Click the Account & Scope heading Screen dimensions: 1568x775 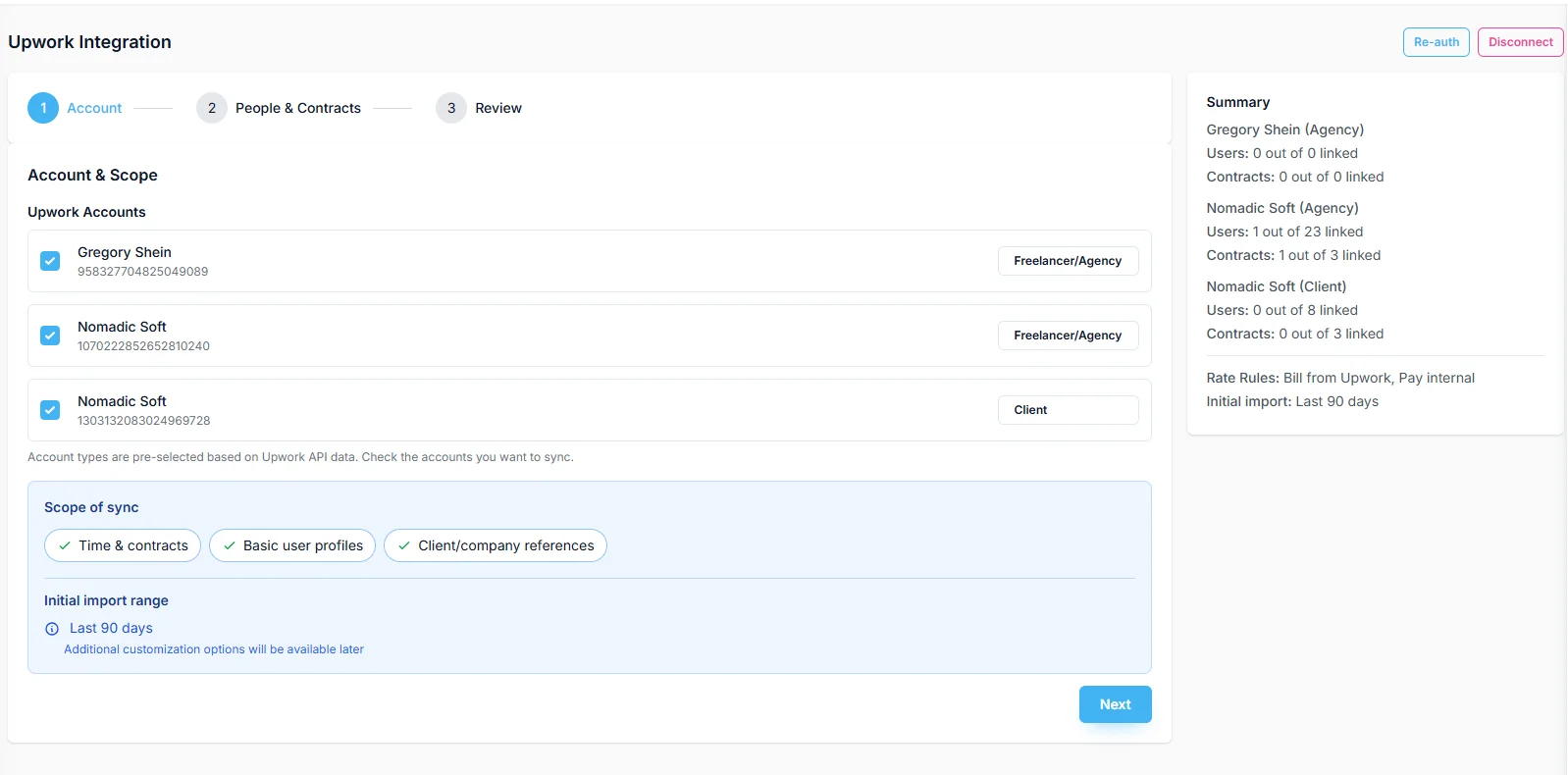[x=92, y=175]
